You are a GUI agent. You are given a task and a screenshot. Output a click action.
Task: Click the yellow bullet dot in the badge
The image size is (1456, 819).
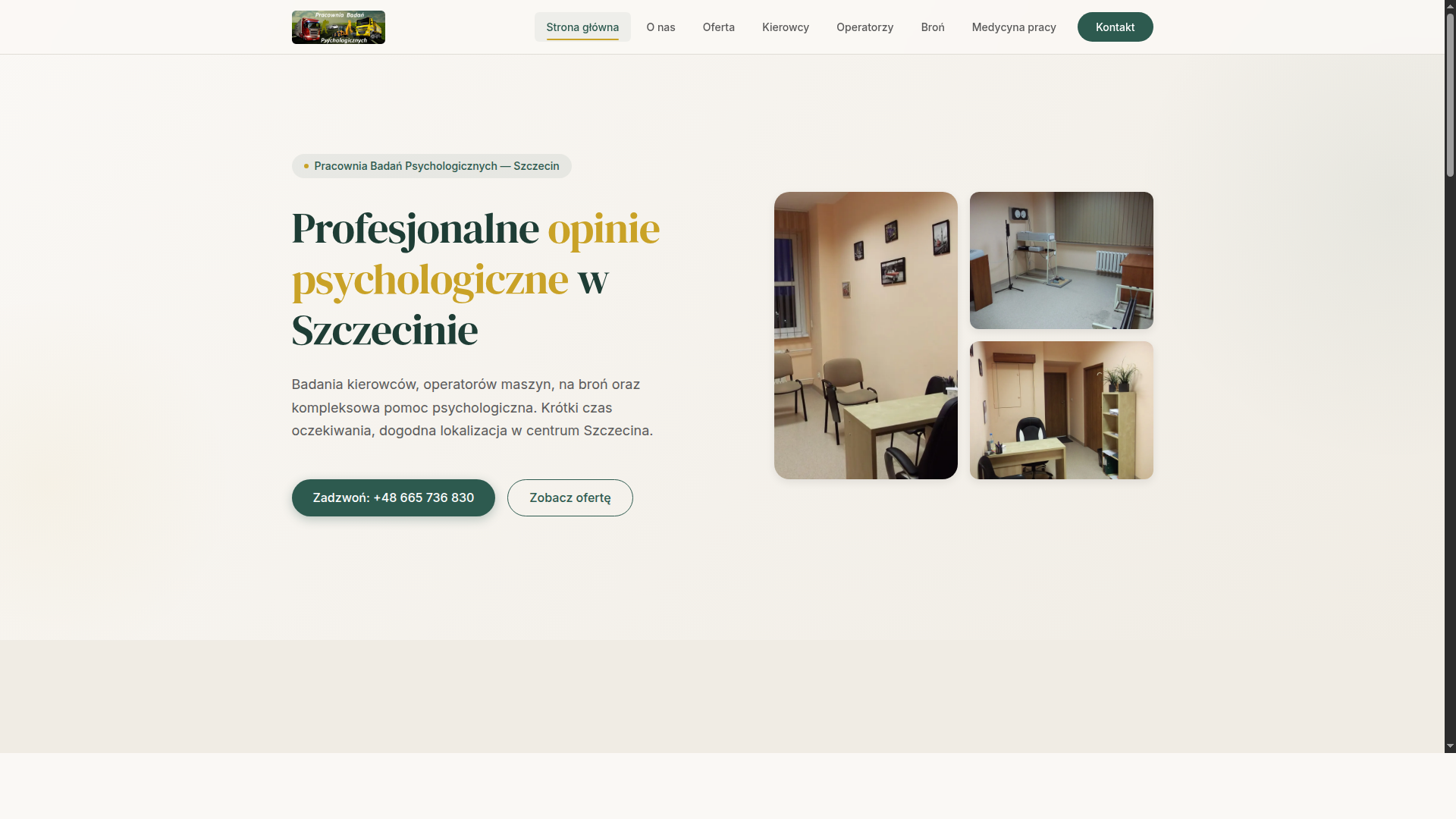pos(306,166)
